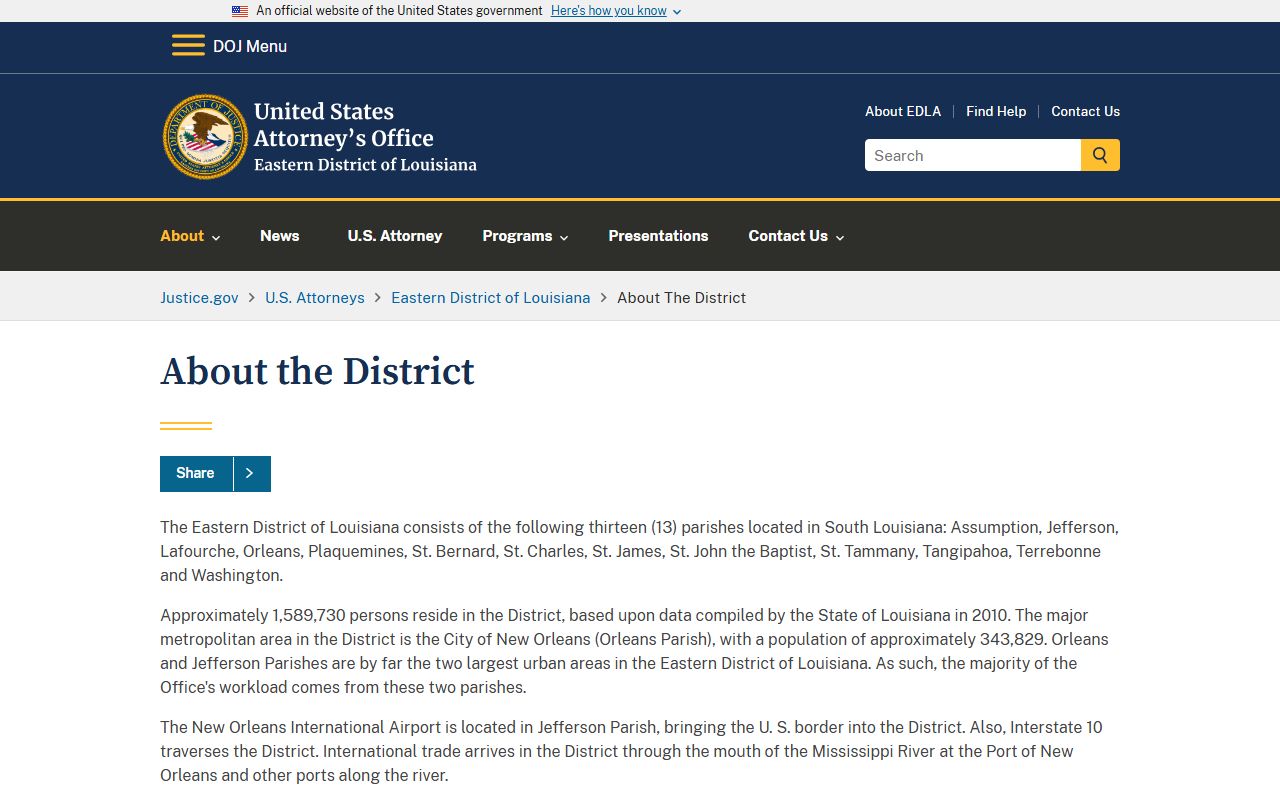Expand the Programs menu chevron
Viewport: 1280px width, 800px height.
pos(564,238)
